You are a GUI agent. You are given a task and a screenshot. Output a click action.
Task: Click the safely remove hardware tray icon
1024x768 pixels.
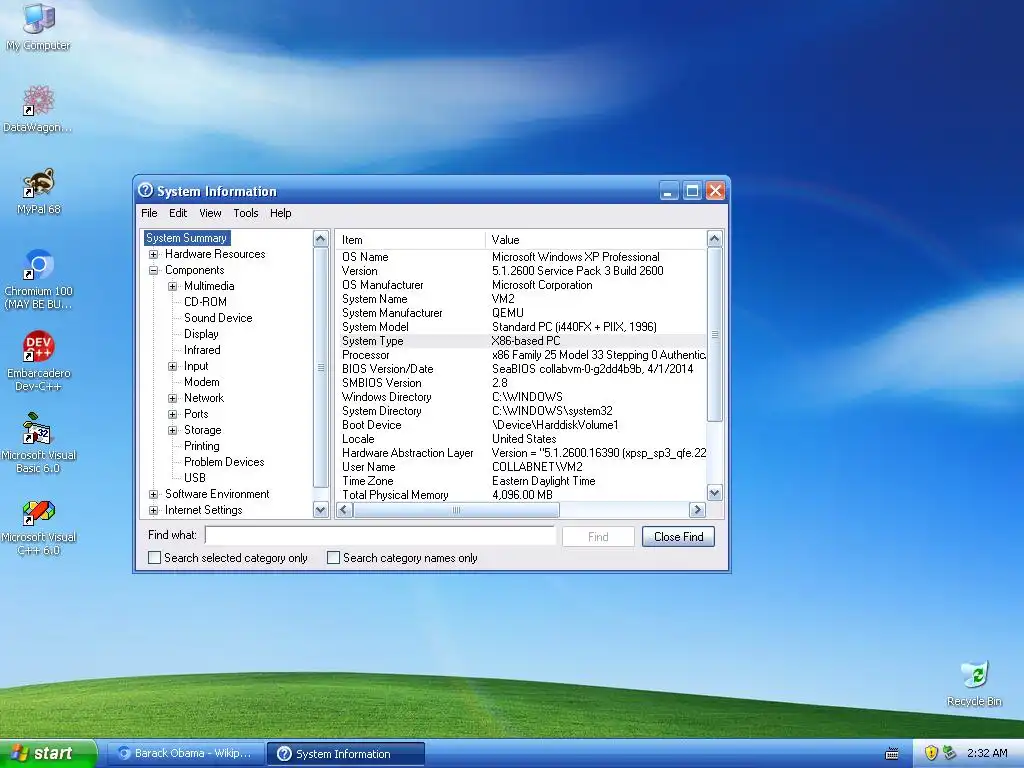coord(950,753)
